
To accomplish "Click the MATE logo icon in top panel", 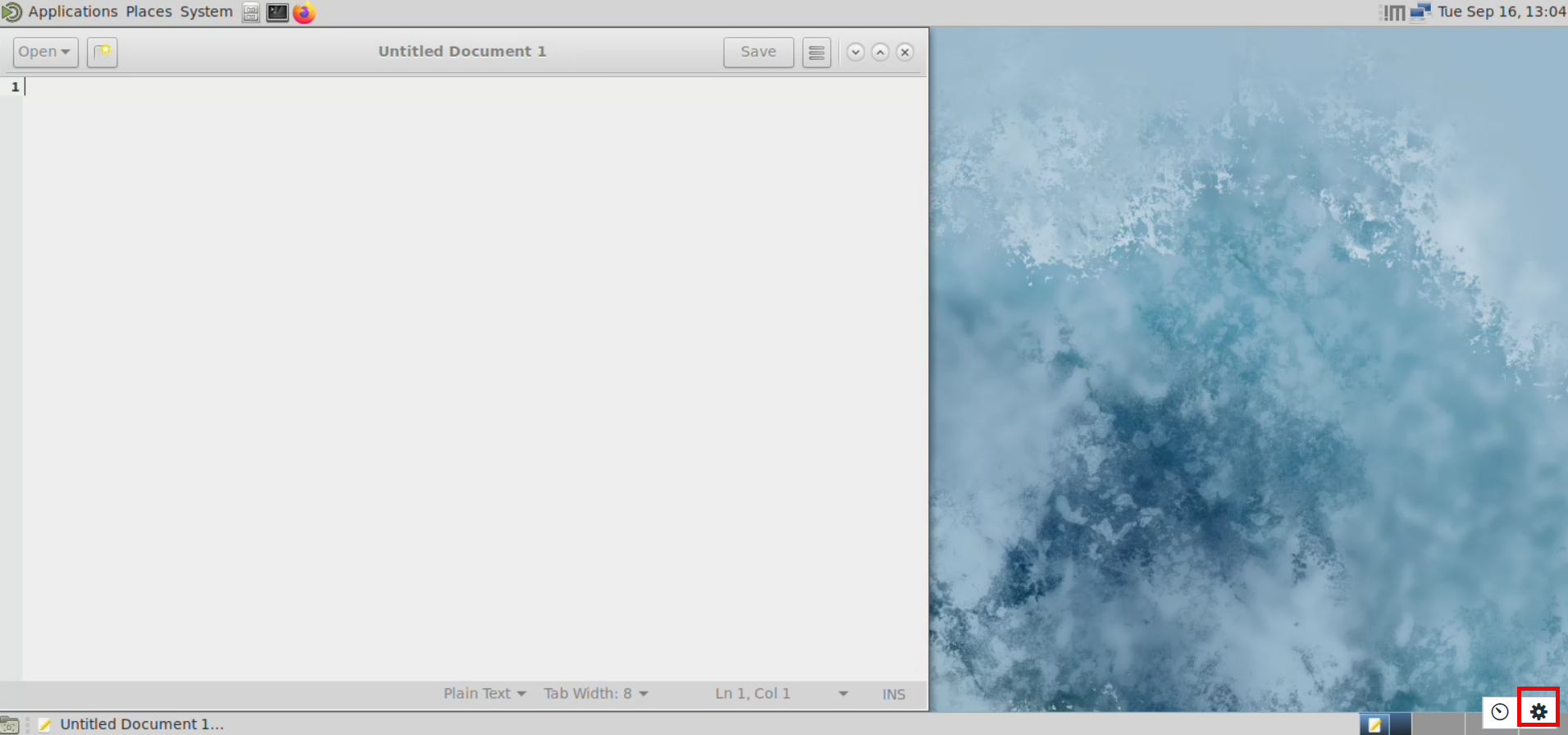I will click(x=11, y=12).
